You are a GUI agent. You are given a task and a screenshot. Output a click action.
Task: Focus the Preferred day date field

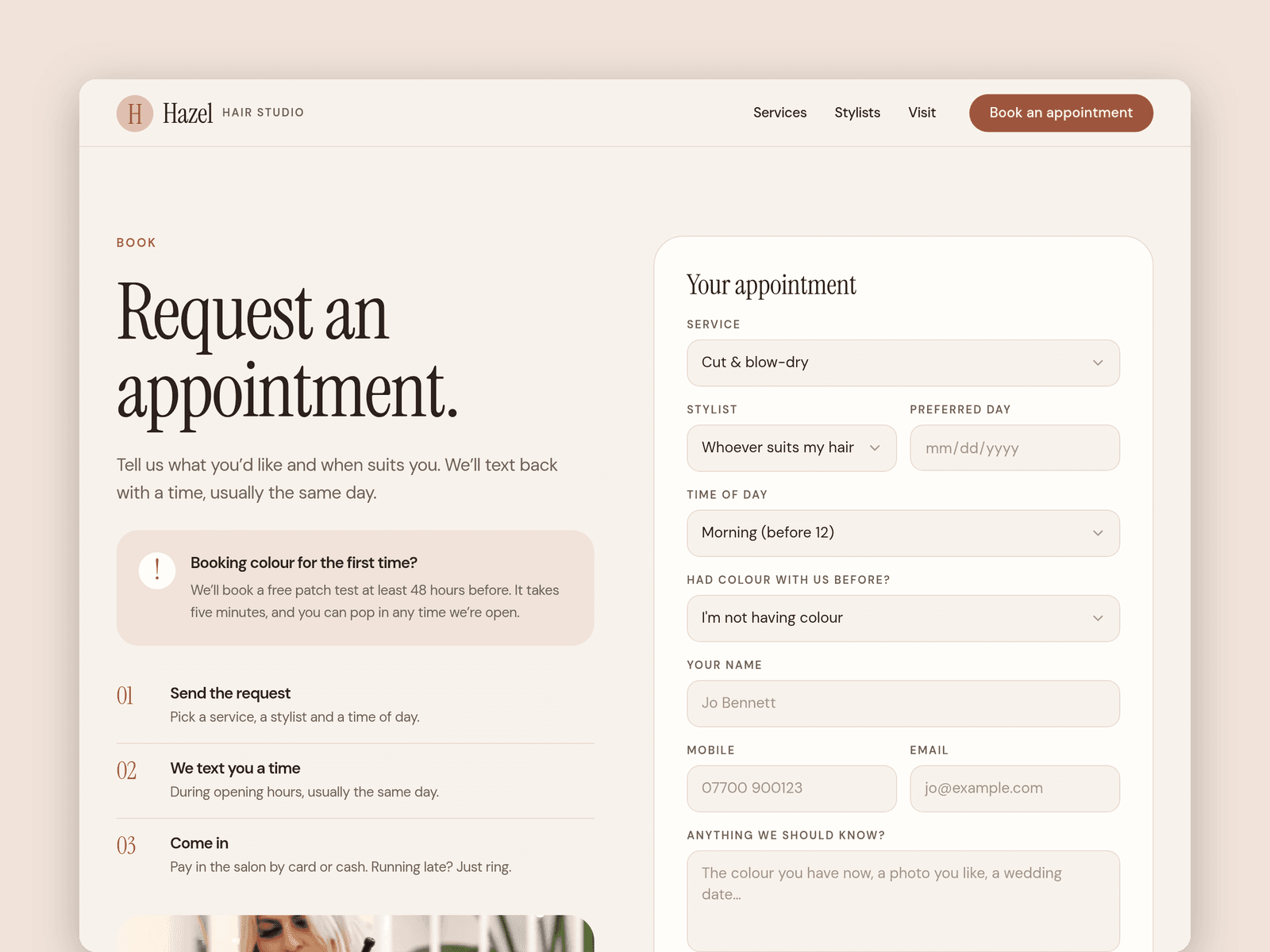[1014, 447]
